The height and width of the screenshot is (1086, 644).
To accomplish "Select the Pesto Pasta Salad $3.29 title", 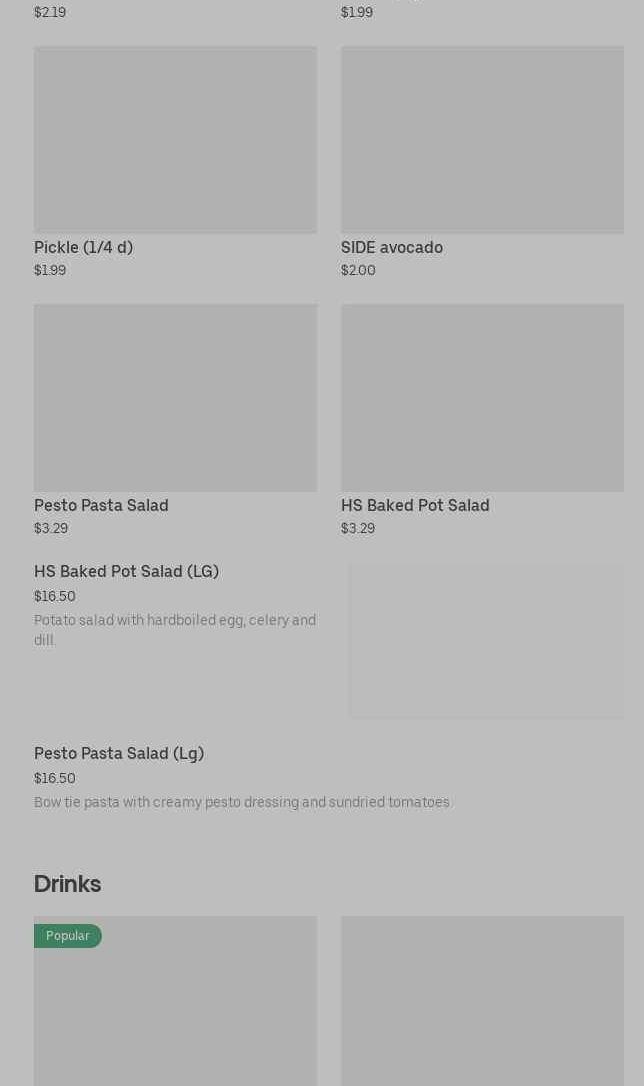I will point(101,505).
